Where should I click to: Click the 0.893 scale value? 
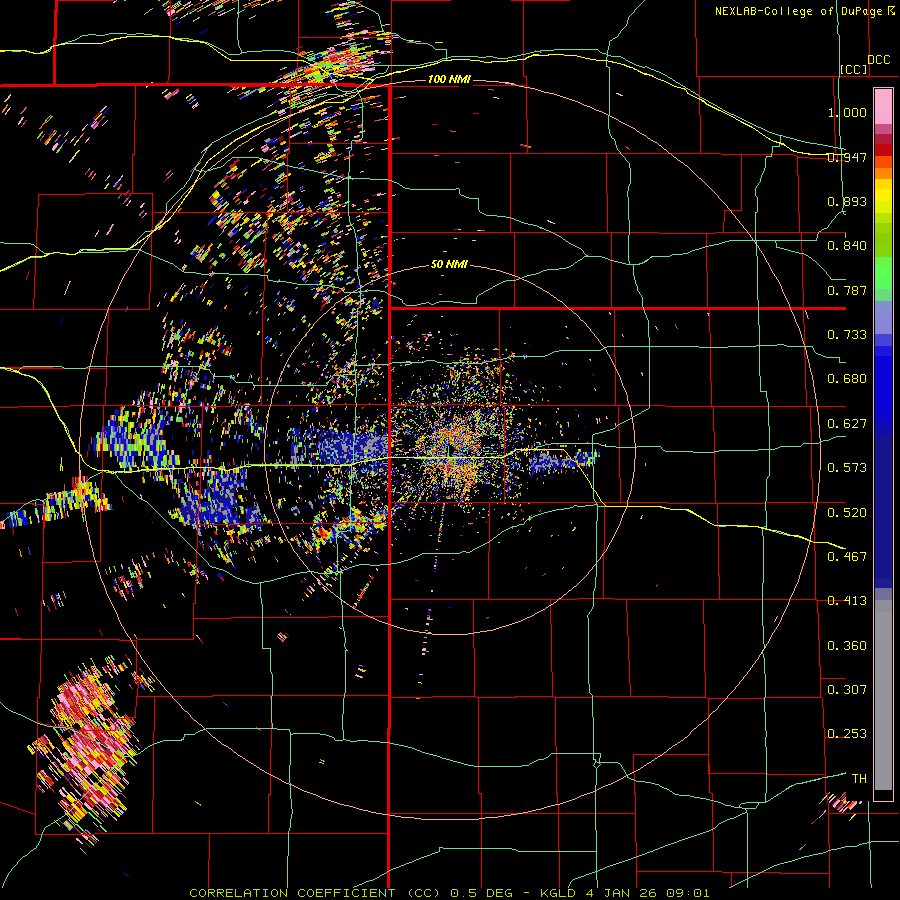click(847, 201)
